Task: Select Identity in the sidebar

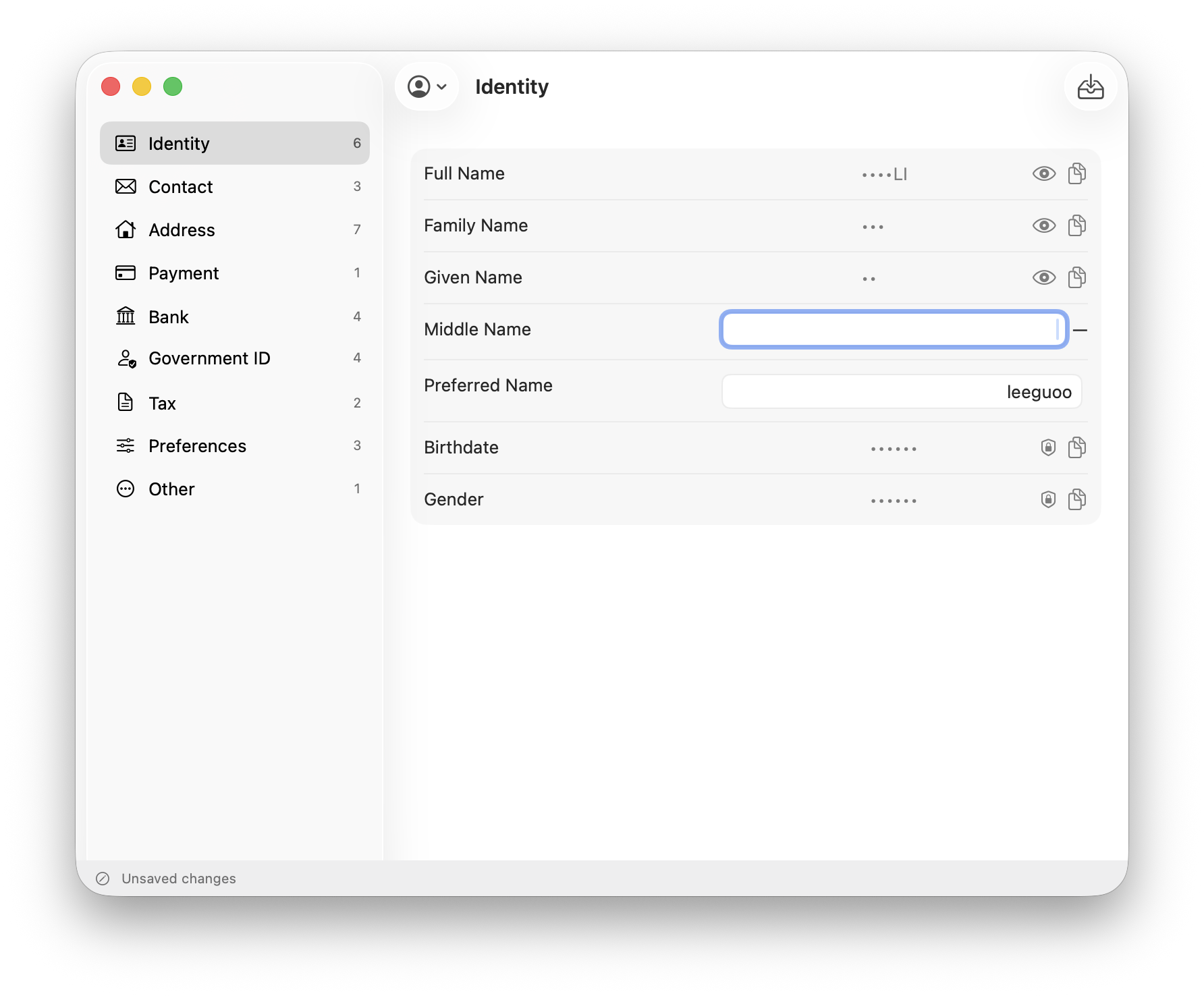Action: coord(235,143)
